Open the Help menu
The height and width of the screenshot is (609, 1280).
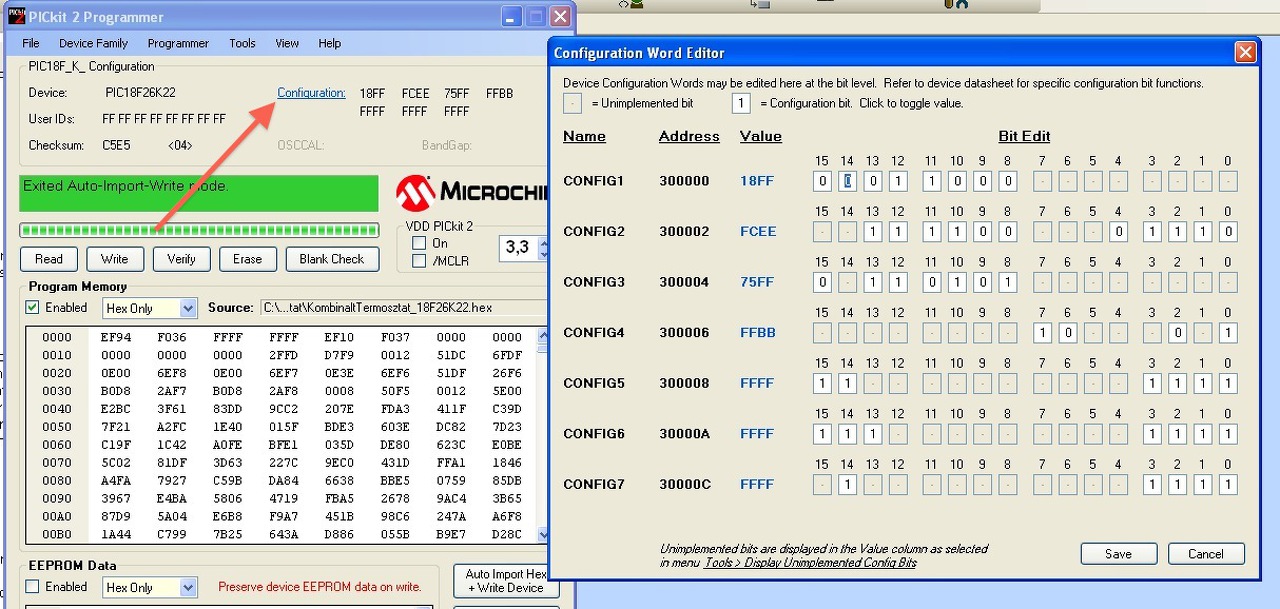click(x=330, y=43)
